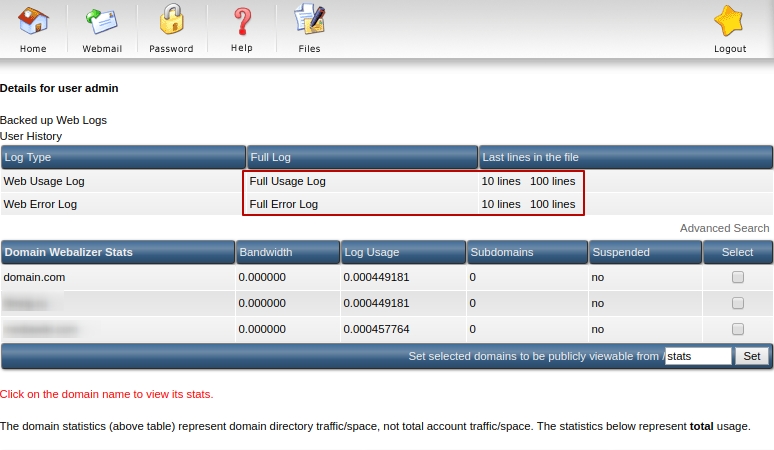Image resolution: width=774 pixels, height=450 pixels.
Task: Click the Set button
Action: click(752, 356)
